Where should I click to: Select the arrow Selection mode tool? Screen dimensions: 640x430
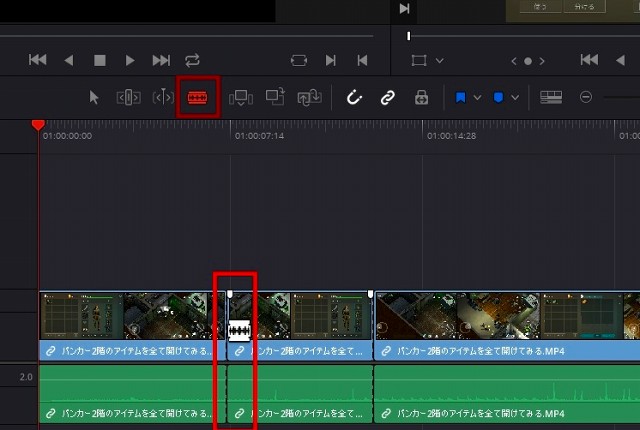[95, 97]
